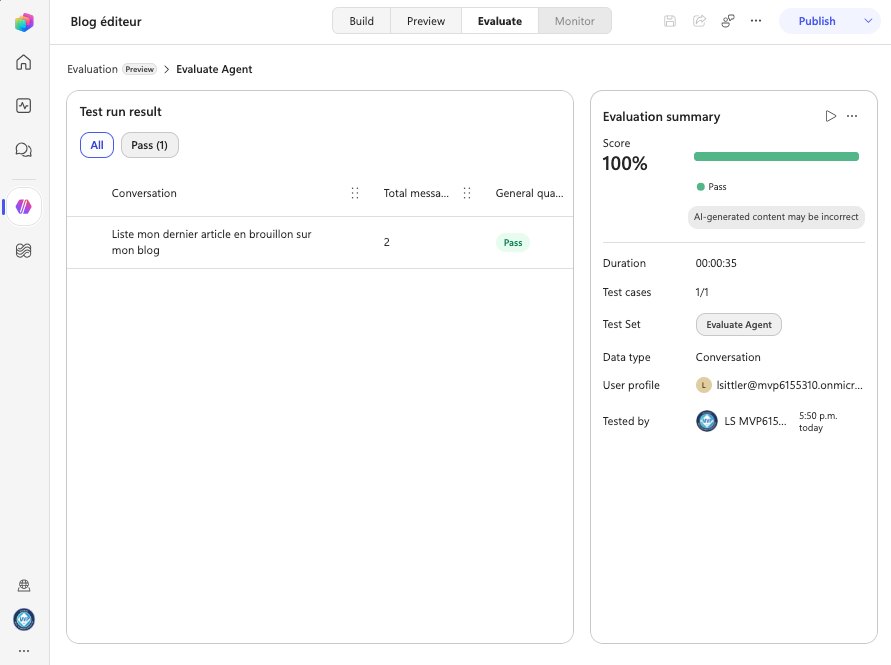Open the sidebar more options ellipsis
Viewport: 891px width, 665px height.
[x=24, y=651]
